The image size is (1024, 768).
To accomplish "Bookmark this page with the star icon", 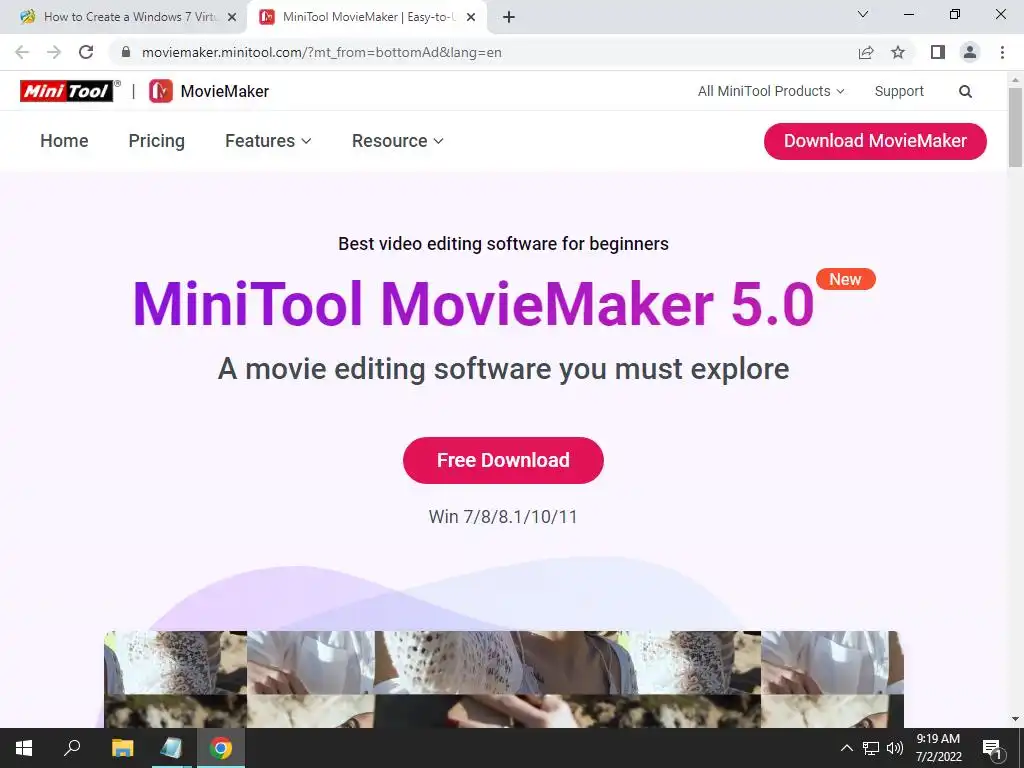I will (x=898, y=52).
